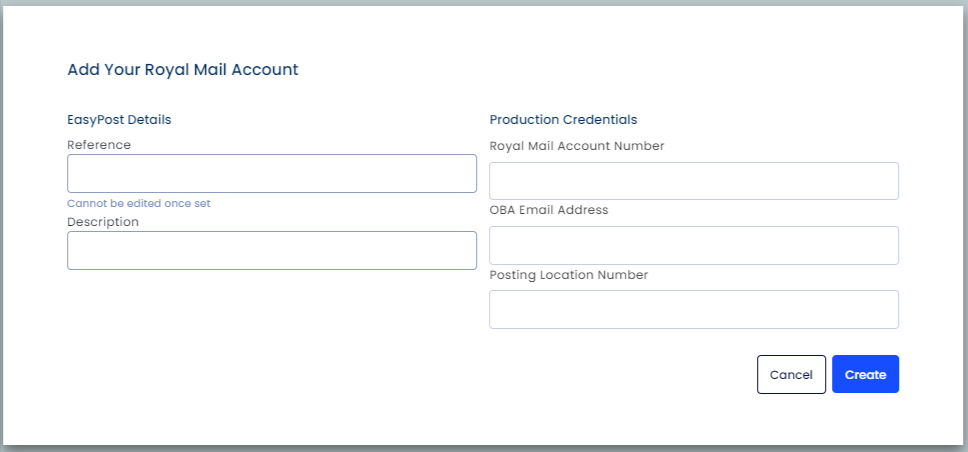This screenshot has width=968, height=452.
Task: Click the 'Add Your Royal Mail Account' title
Action: tap(183, 69)
